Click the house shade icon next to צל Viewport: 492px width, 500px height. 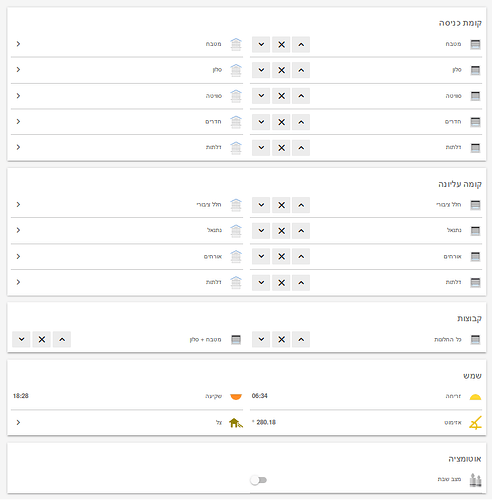[x=236, y=423]
